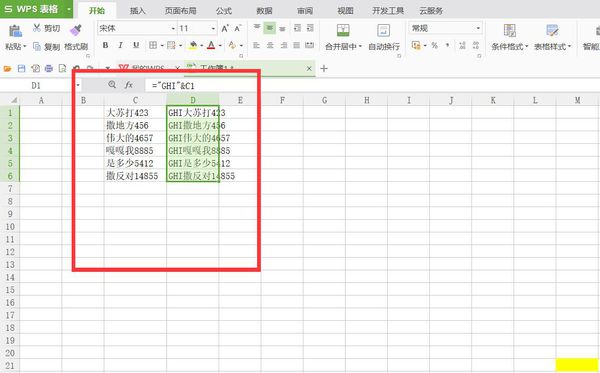Add a new document tab with plus
This screenshot has width=600, height=373.
(324, 68)
